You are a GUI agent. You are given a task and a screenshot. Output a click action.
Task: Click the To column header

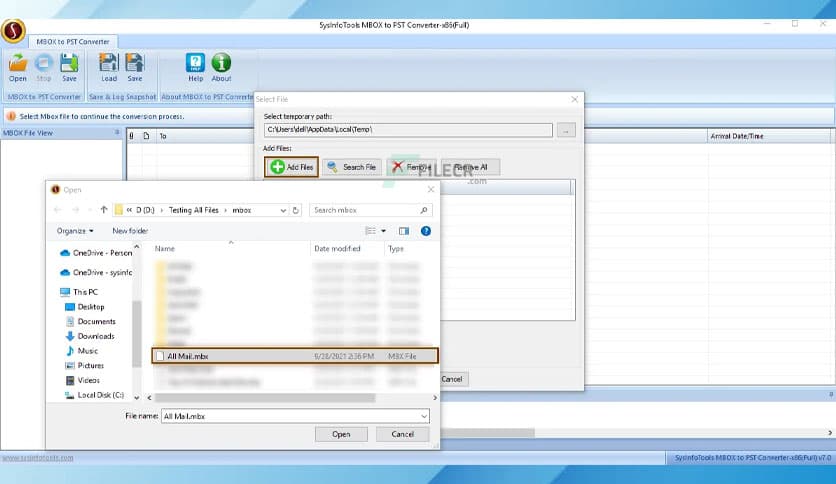163,136
